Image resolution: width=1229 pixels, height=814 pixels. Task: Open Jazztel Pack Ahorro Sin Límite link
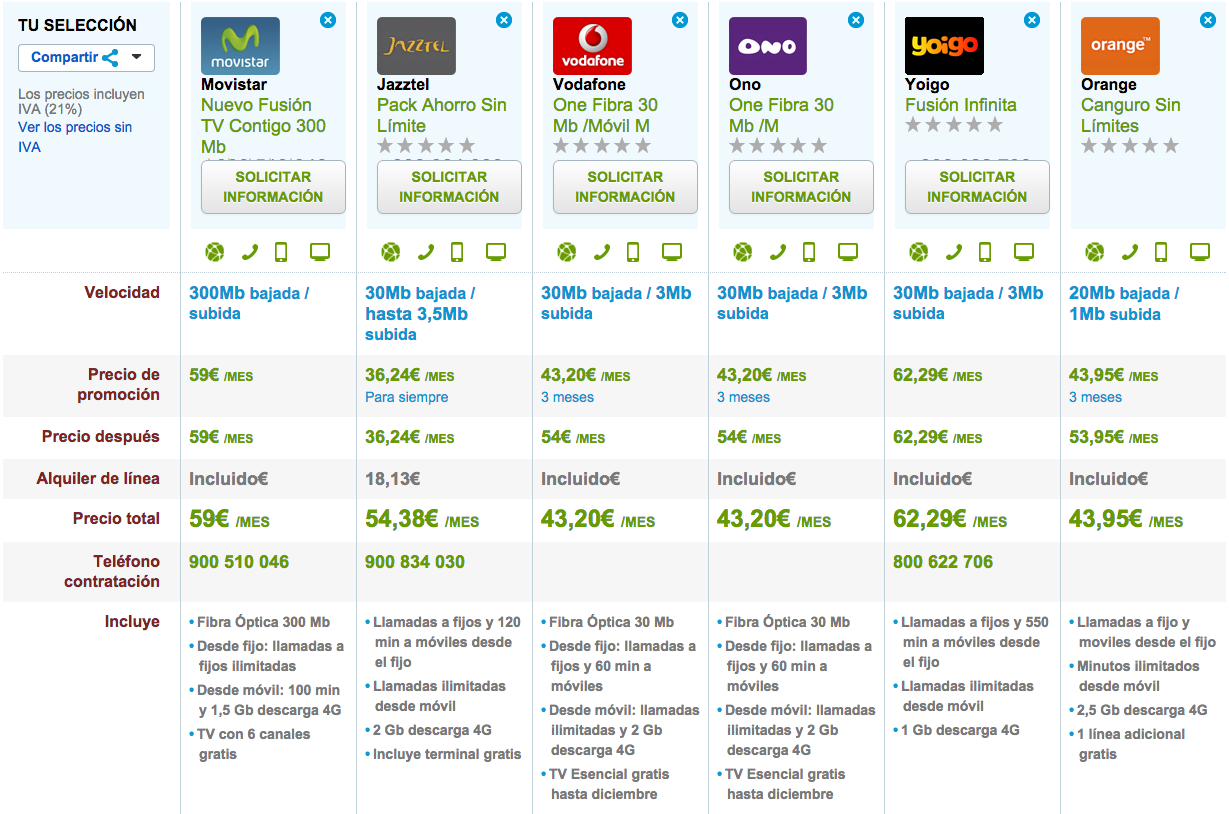pos(441,115)
